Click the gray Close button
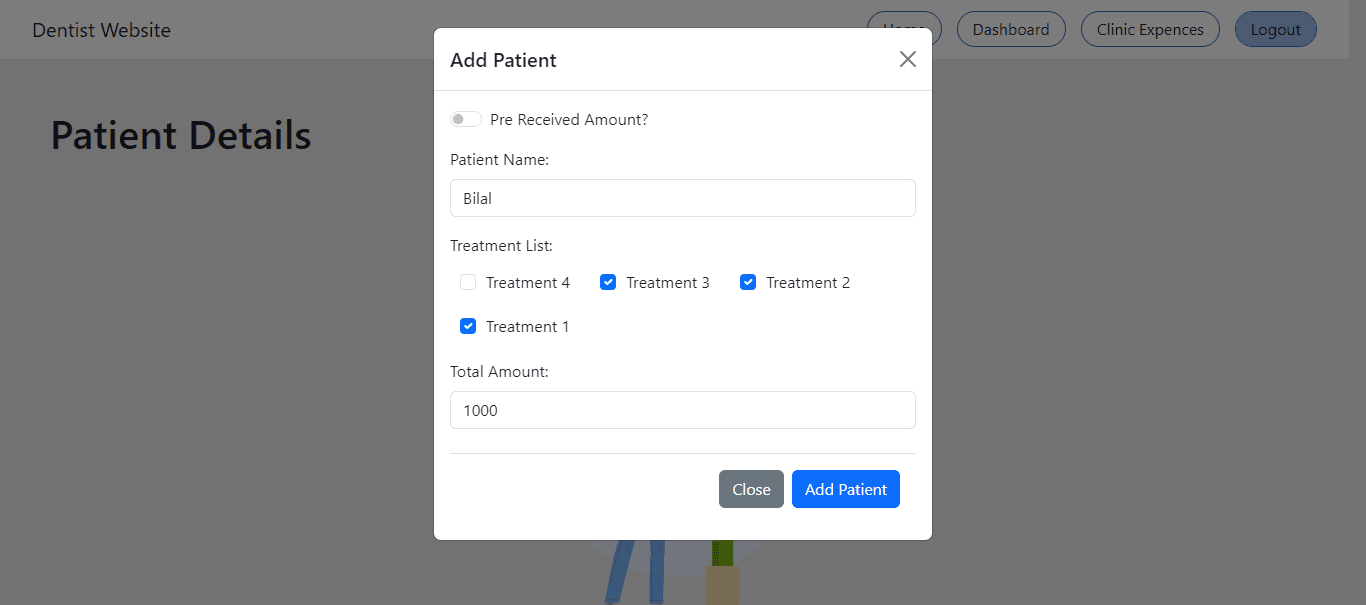 tap(751, 489)
